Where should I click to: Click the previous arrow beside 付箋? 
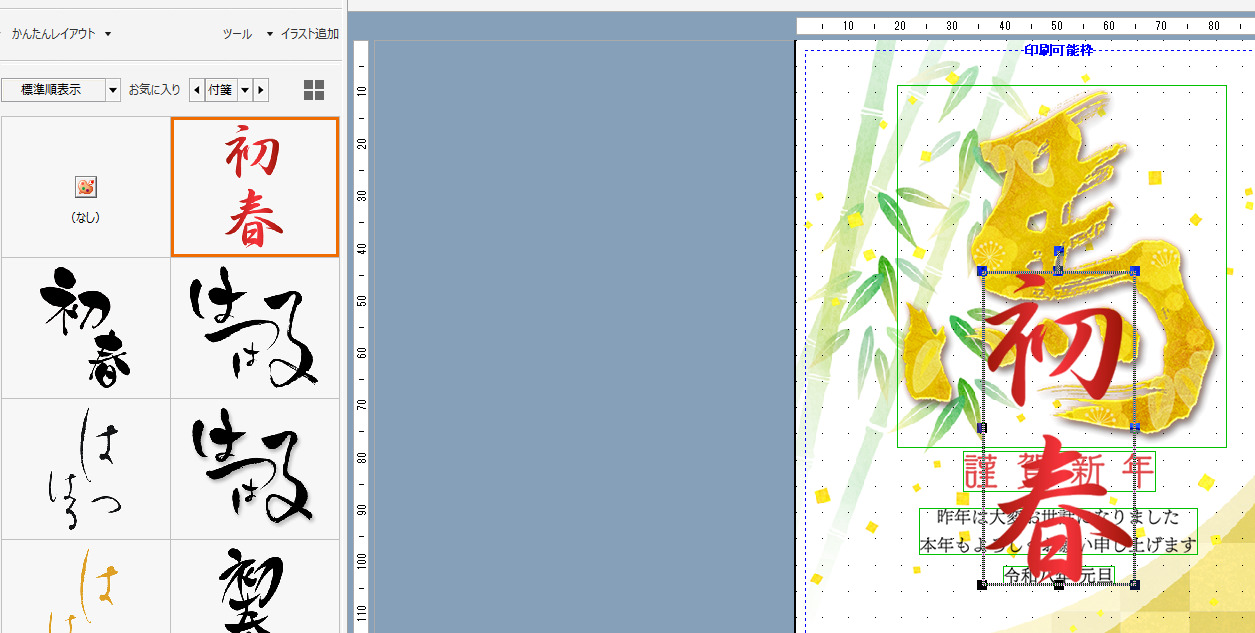pyautogui.click(x=196, y=90)
